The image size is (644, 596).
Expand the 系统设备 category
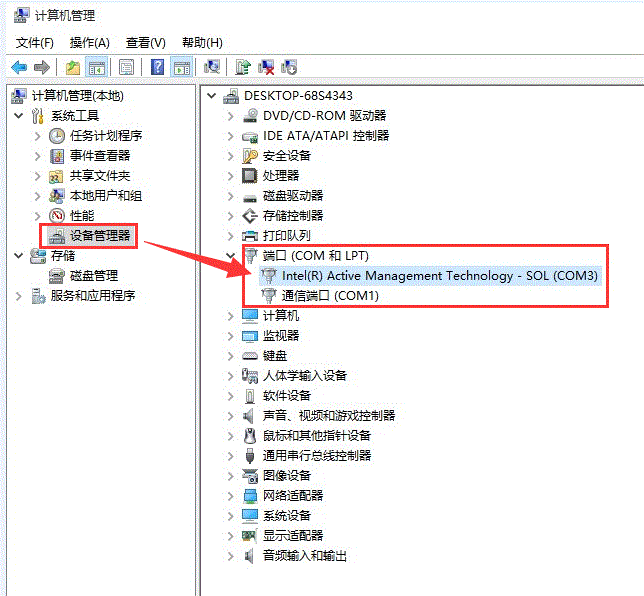(x=230, y=516)
